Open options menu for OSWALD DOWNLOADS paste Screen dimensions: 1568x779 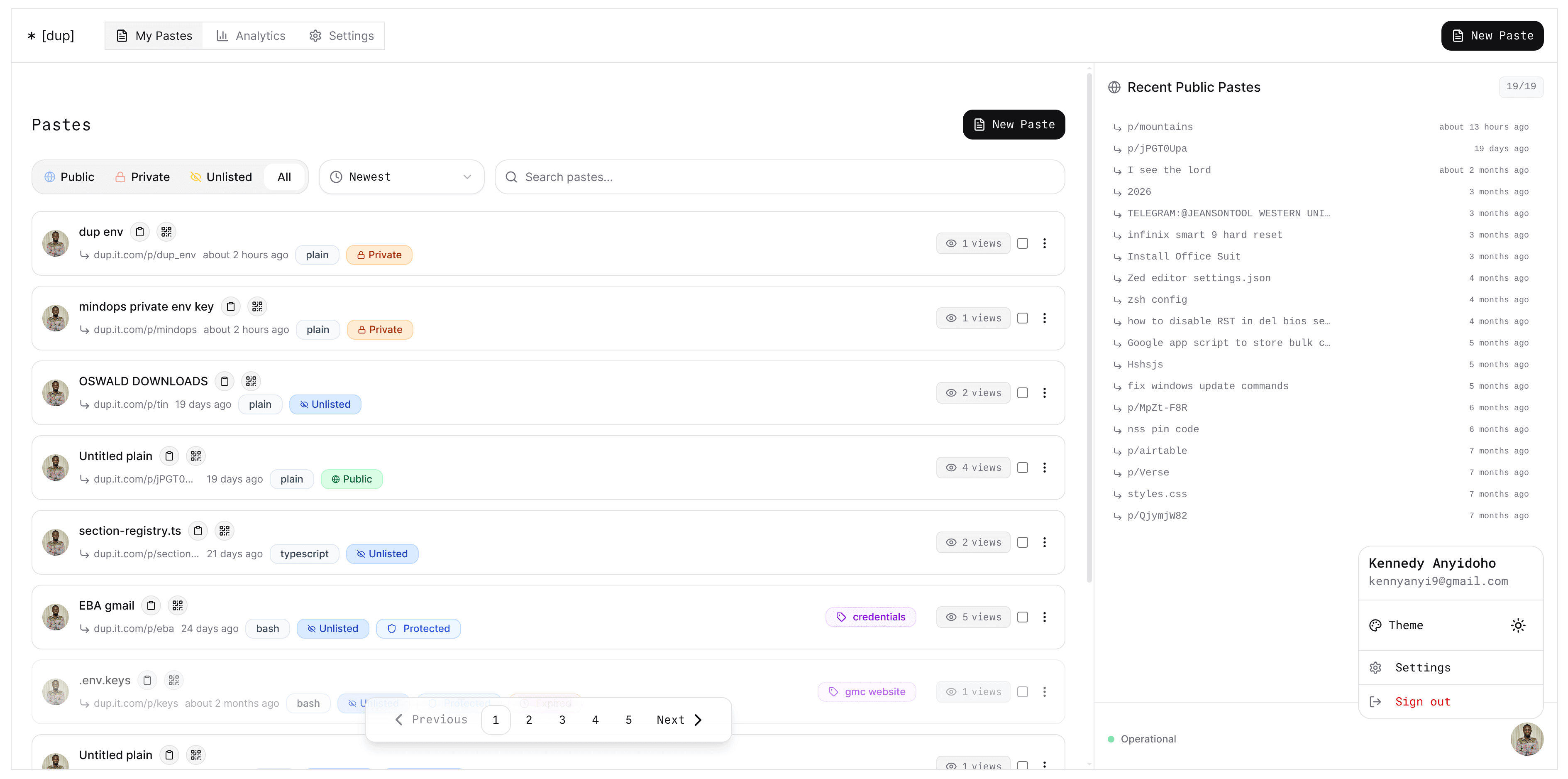coord(1045,393)
